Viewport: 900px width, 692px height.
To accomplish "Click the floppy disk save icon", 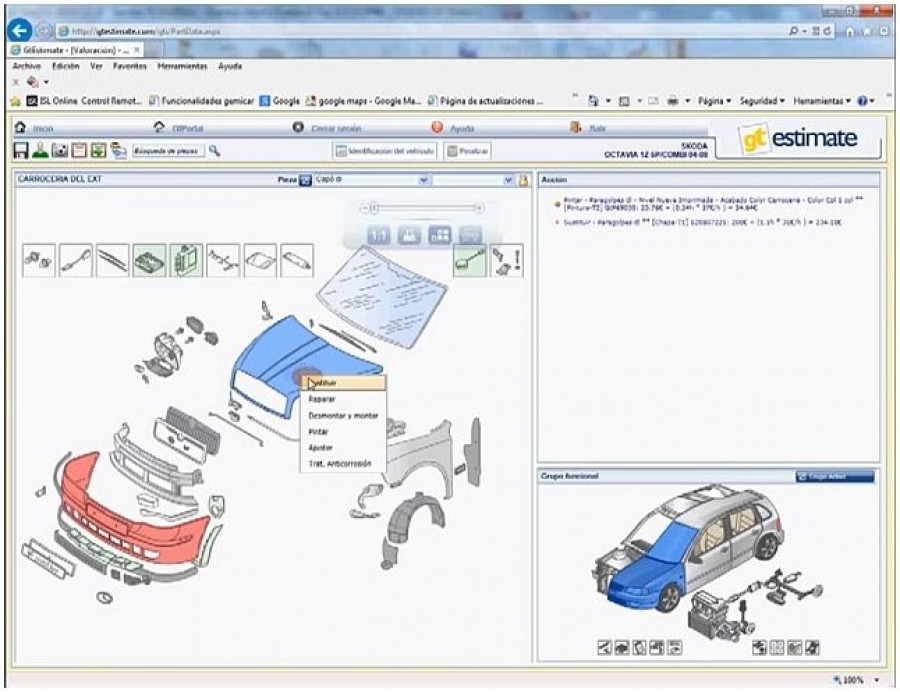I will pos(21,150).
